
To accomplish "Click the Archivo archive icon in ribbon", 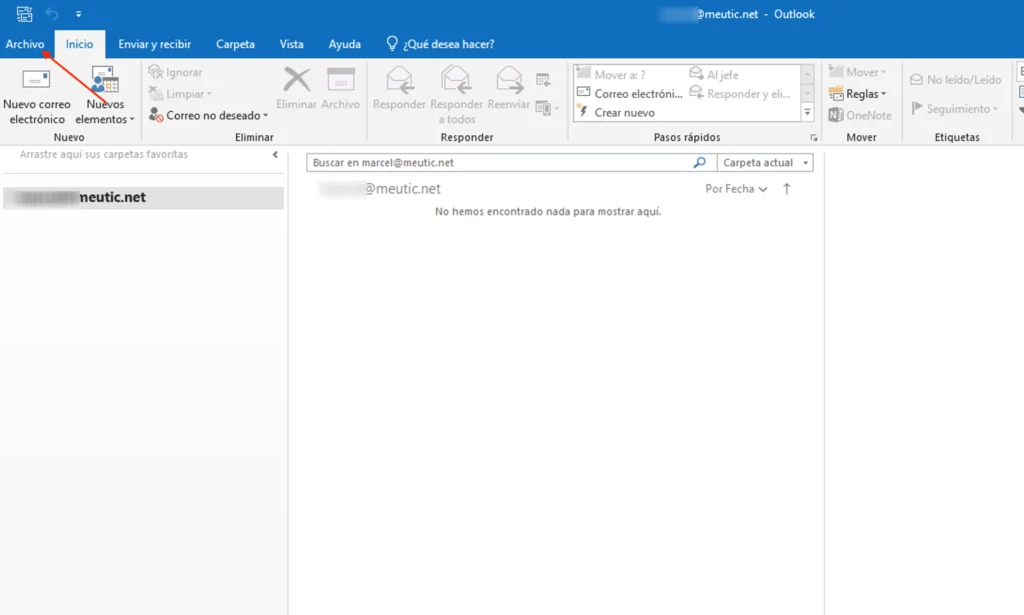I will [341, 80].
